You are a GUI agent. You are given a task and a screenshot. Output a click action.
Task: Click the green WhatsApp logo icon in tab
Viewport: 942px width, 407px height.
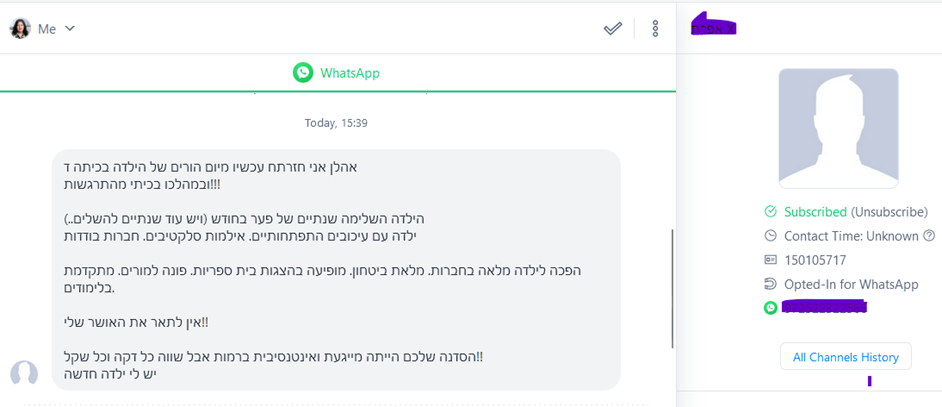(x=303, y=73)
